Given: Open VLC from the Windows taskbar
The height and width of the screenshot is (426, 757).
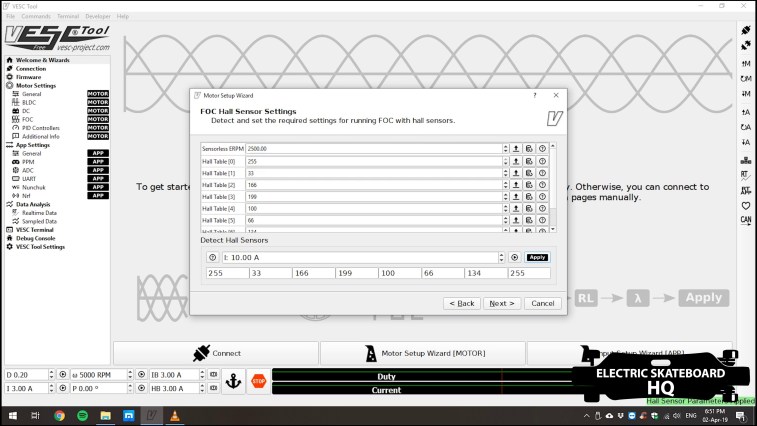Looking at the screenshot, I should pos(176,415).
